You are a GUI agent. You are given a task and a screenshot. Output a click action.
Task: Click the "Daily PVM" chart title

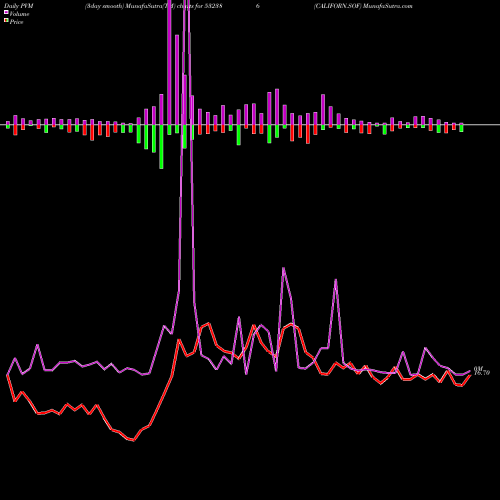(x=19, y=6)
